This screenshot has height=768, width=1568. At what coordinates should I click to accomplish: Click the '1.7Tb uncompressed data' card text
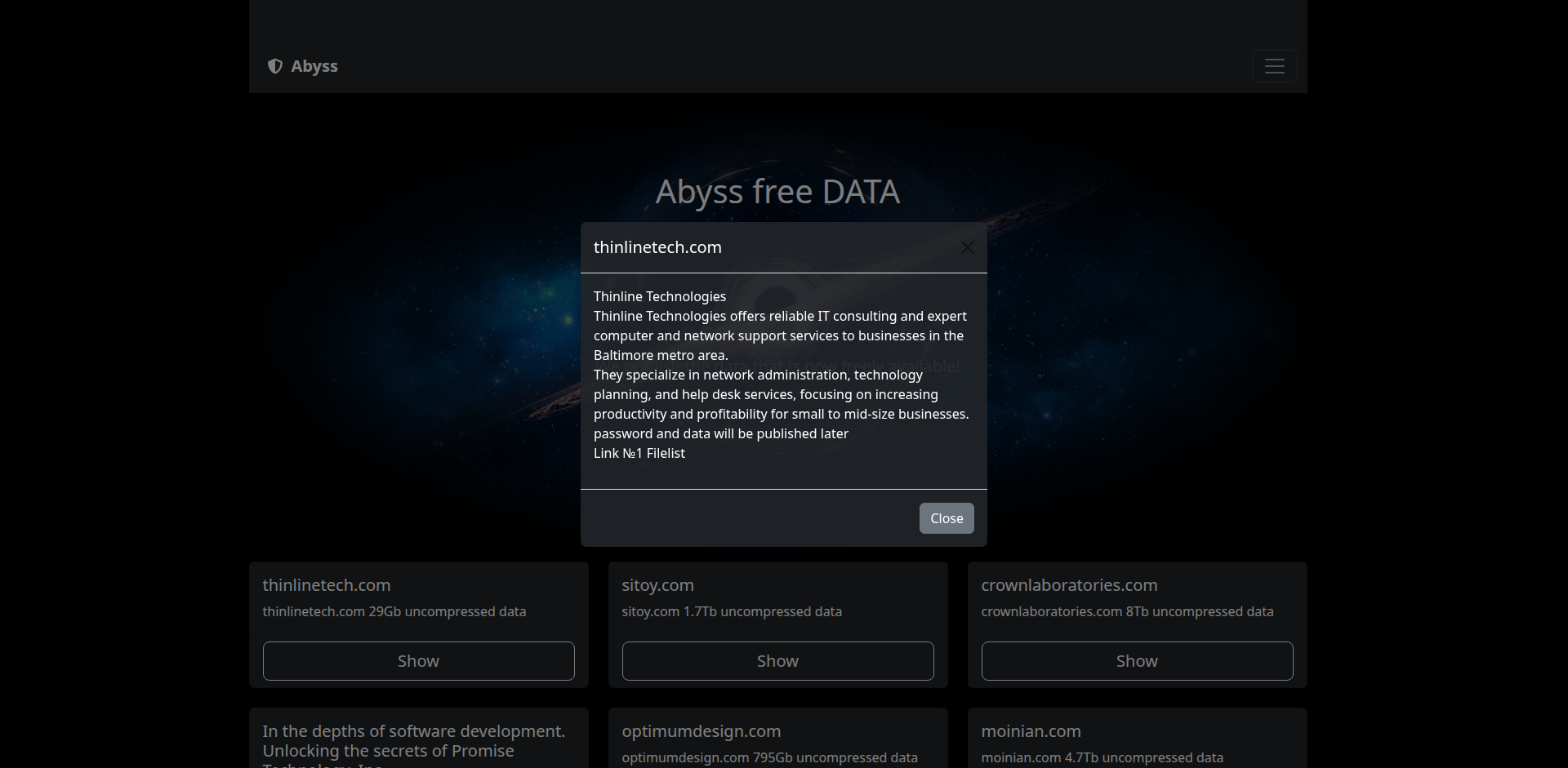[732, 611]
